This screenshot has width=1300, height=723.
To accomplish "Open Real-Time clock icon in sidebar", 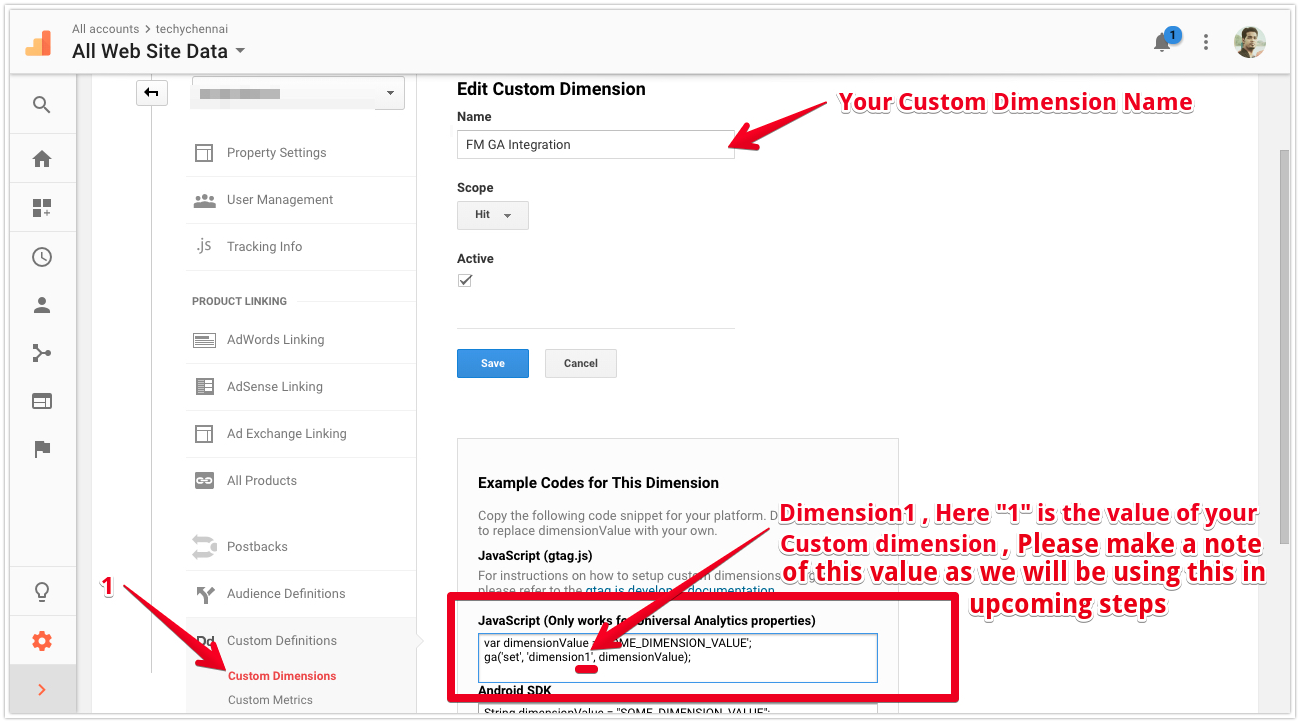I will tap(42, 257).
